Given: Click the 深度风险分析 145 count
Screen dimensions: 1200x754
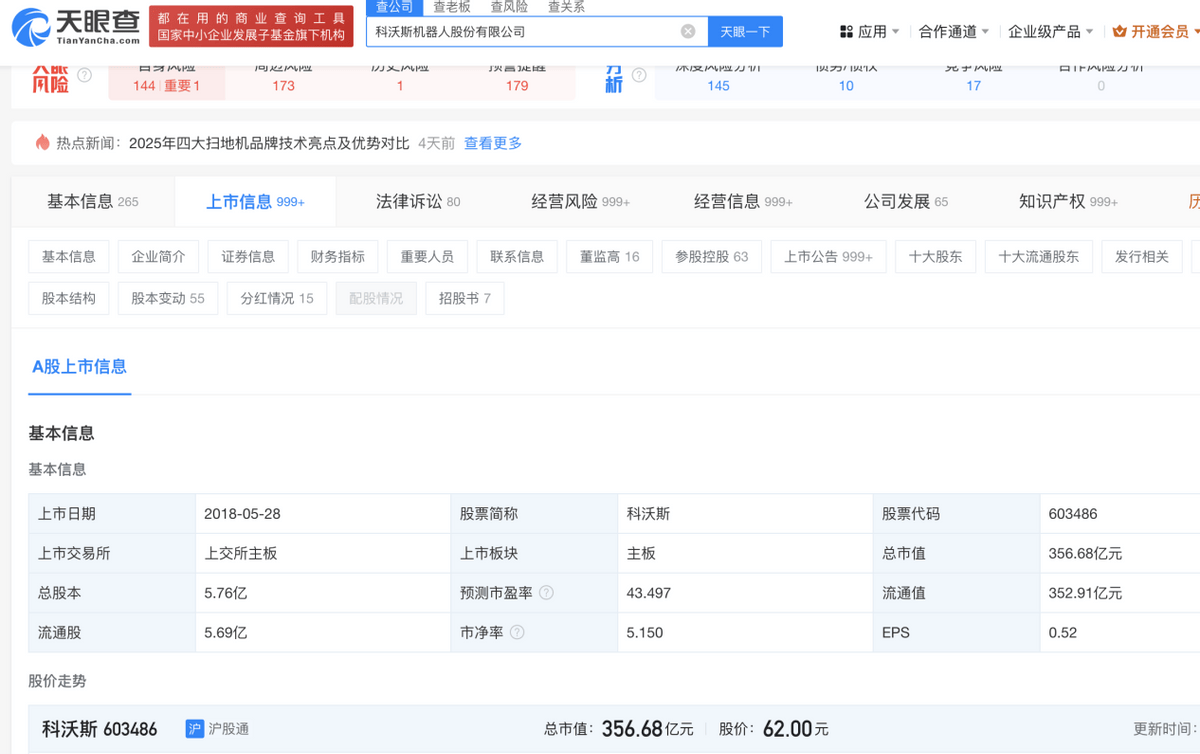Looking at the screenshot, I should (x=718, y=86).
